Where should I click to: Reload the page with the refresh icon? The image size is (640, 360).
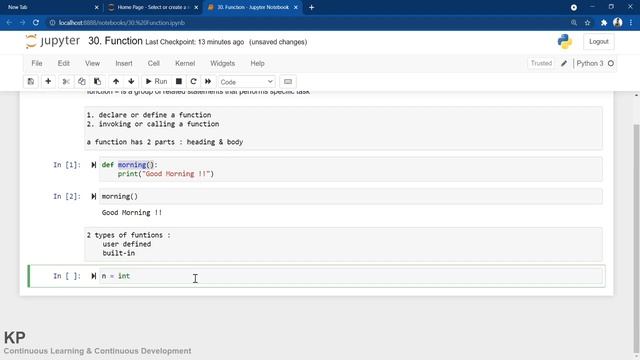pyautogui.click(x=36, y=23)
